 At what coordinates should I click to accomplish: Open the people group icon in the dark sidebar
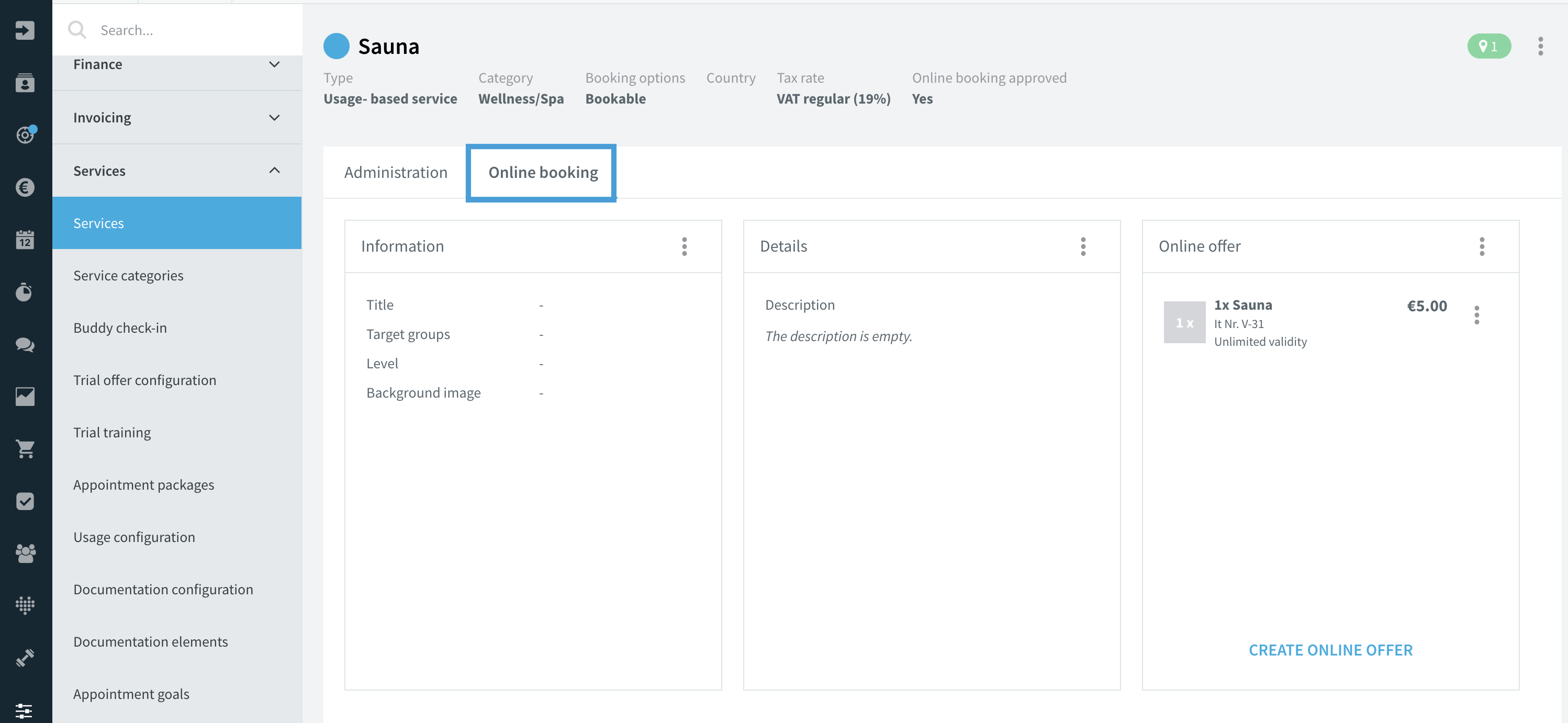pyautogui.click(x=25, y=553)
